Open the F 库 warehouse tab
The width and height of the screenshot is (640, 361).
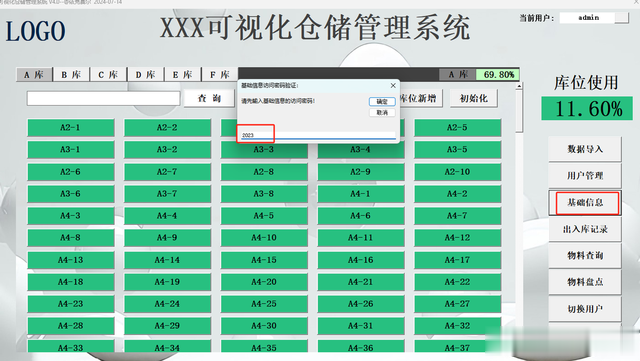pyautogui.click(x=220, y=75)
